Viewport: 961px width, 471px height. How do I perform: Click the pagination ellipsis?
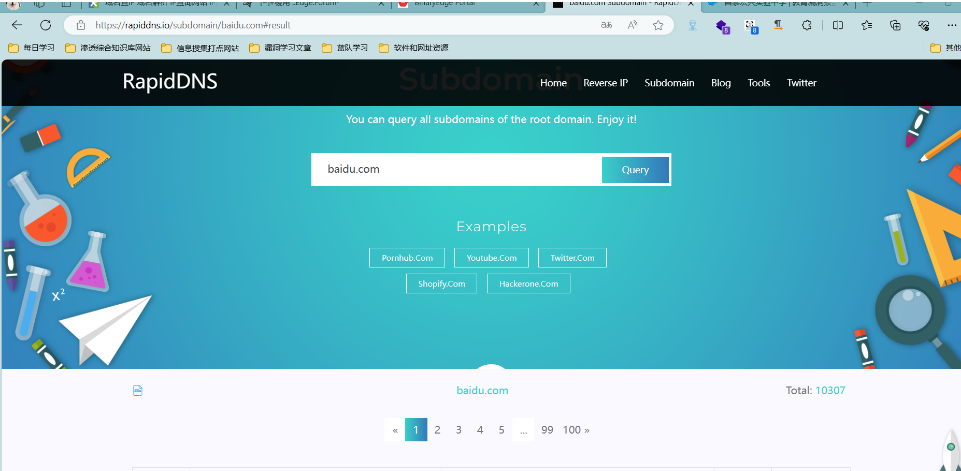tap(523, 430)
